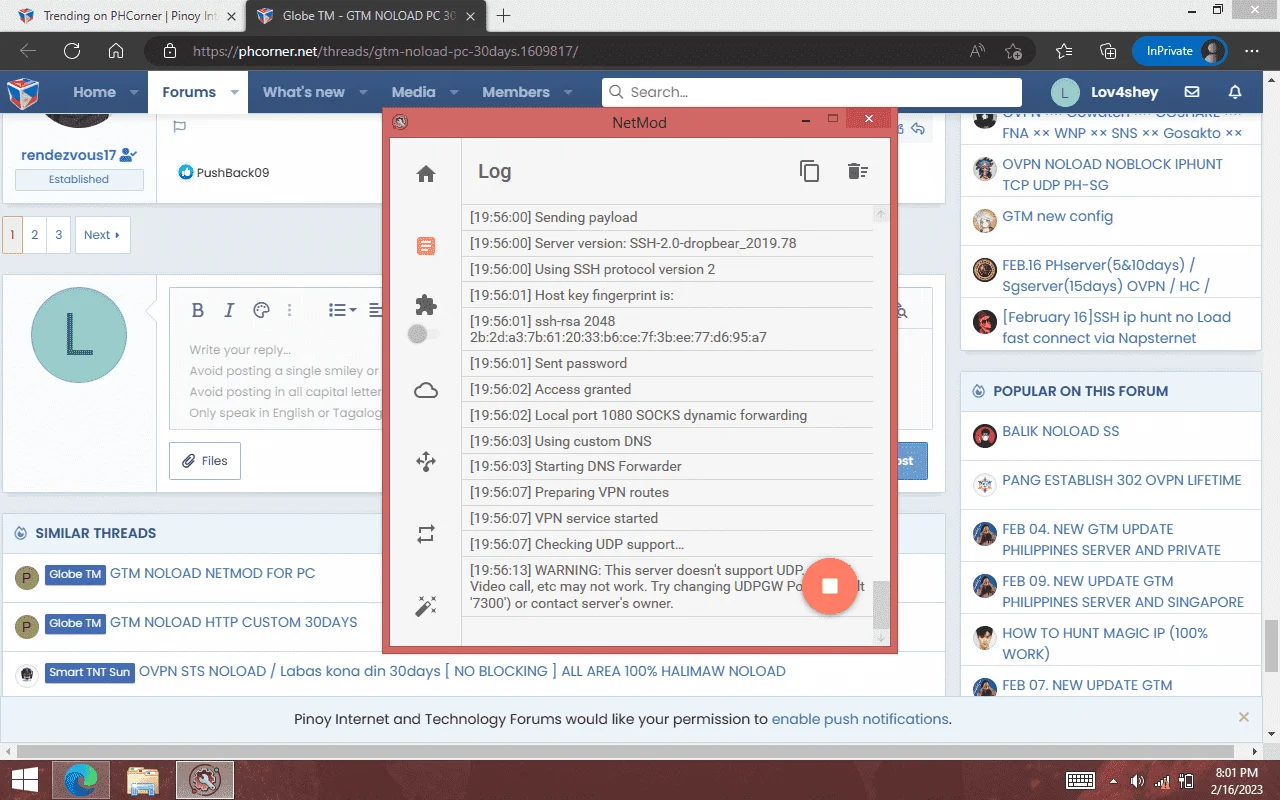Screen dimensions: 1280x800
Task: Open the rendezvous17 user profile
Action: pyautogui.click(x=70, y=155)
